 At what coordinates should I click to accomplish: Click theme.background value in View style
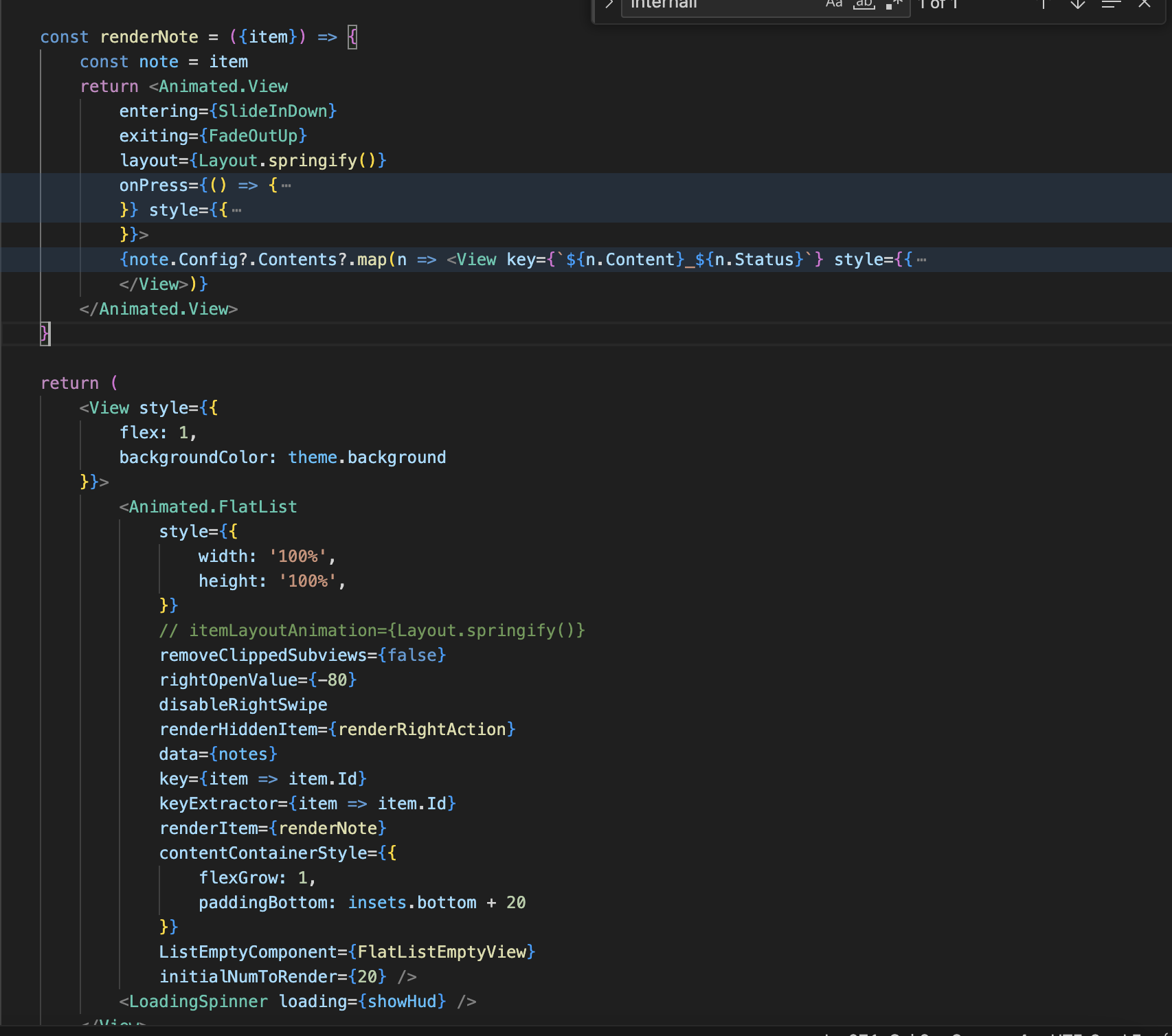coord(367,457)
